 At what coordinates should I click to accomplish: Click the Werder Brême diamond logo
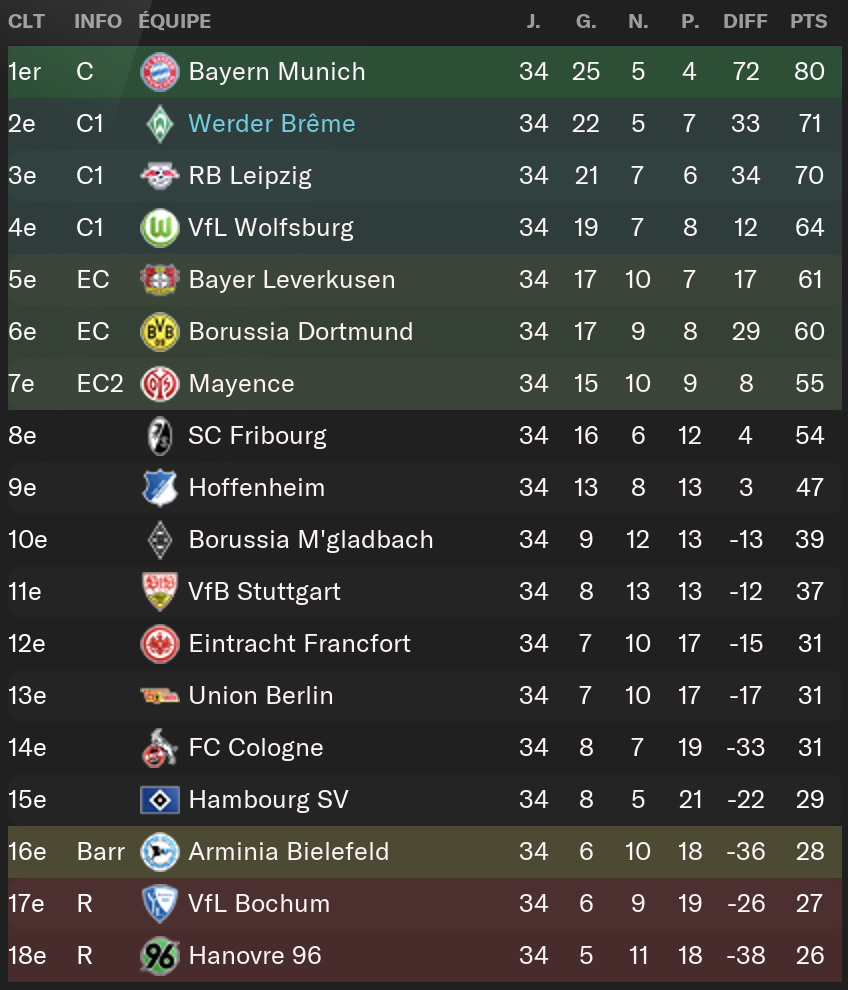point(160,124)
